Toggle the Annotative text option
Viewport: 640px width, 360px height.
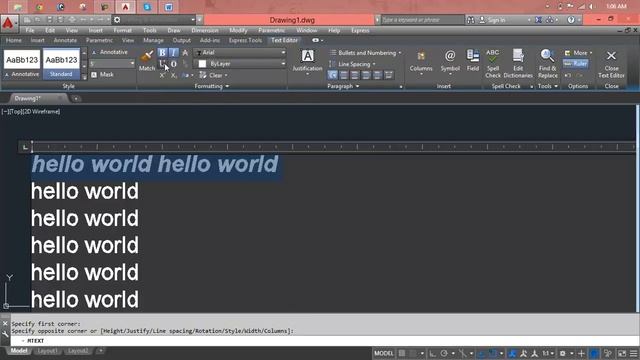coord(109,52)
